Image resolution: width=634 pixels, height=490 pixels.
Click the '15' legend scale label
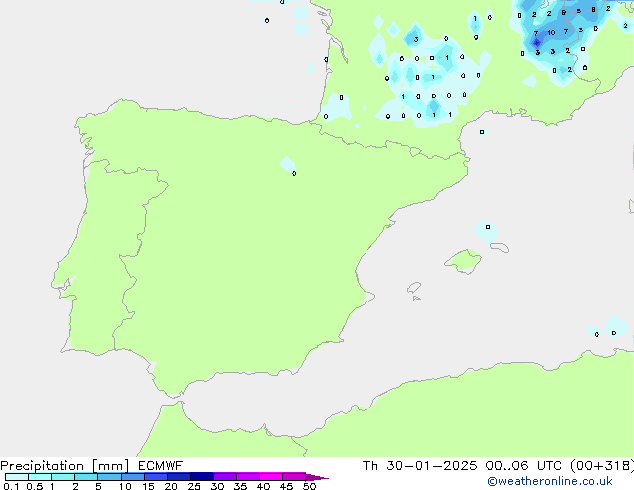pyautogui.click(x=148, y=486)
